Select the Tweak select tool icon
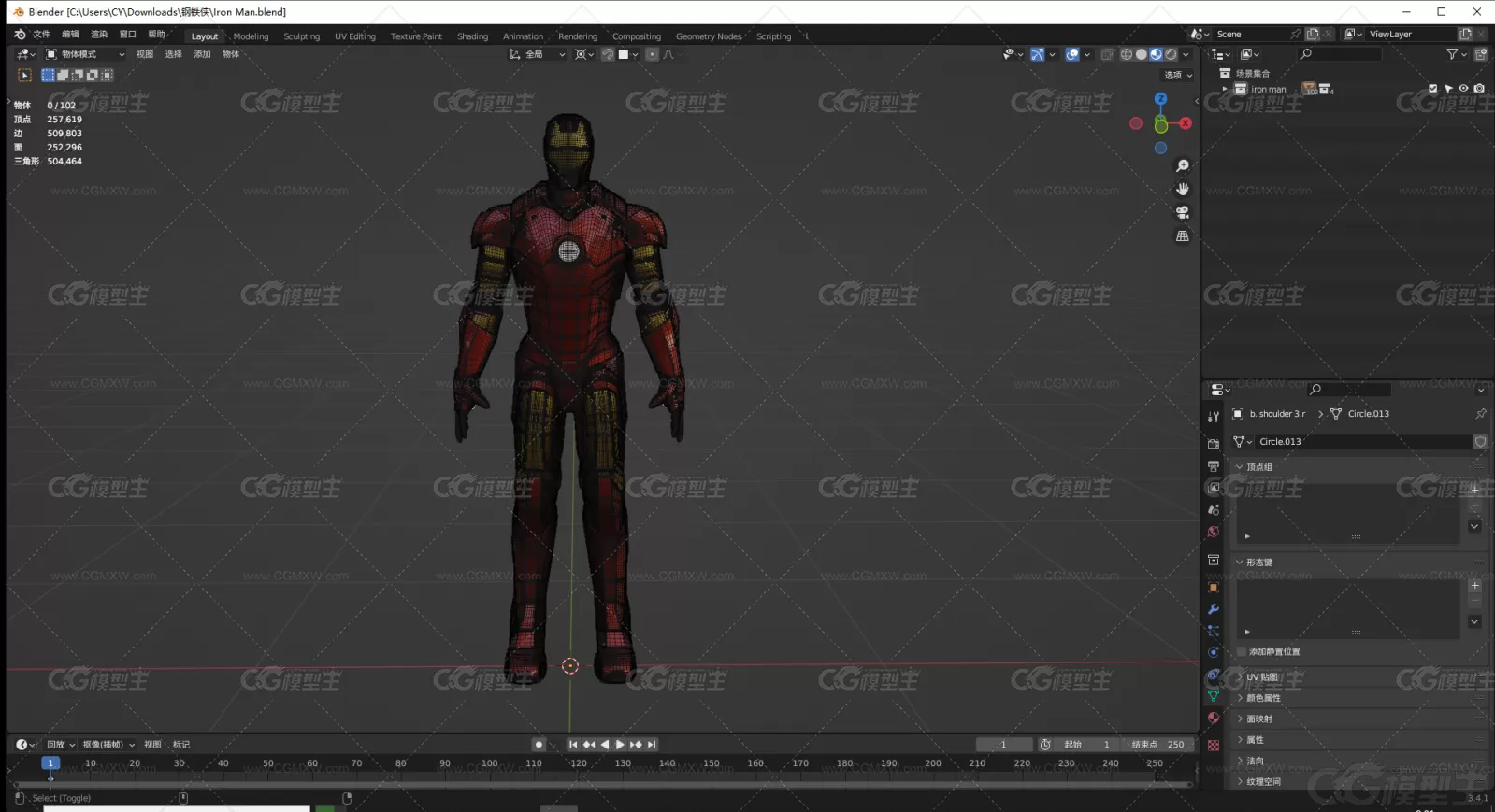This screenshot has height=812, width=1495. point(24,75)
